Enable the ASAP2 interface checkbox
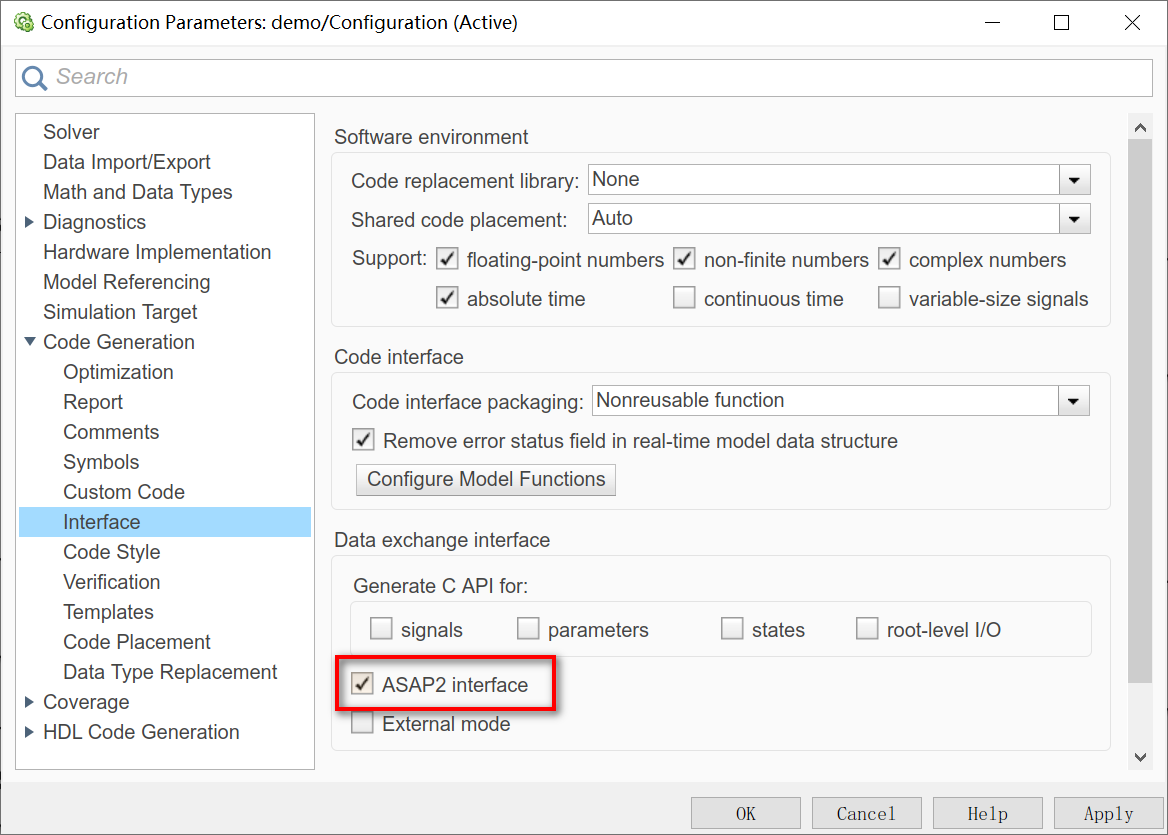 (362, 685)
